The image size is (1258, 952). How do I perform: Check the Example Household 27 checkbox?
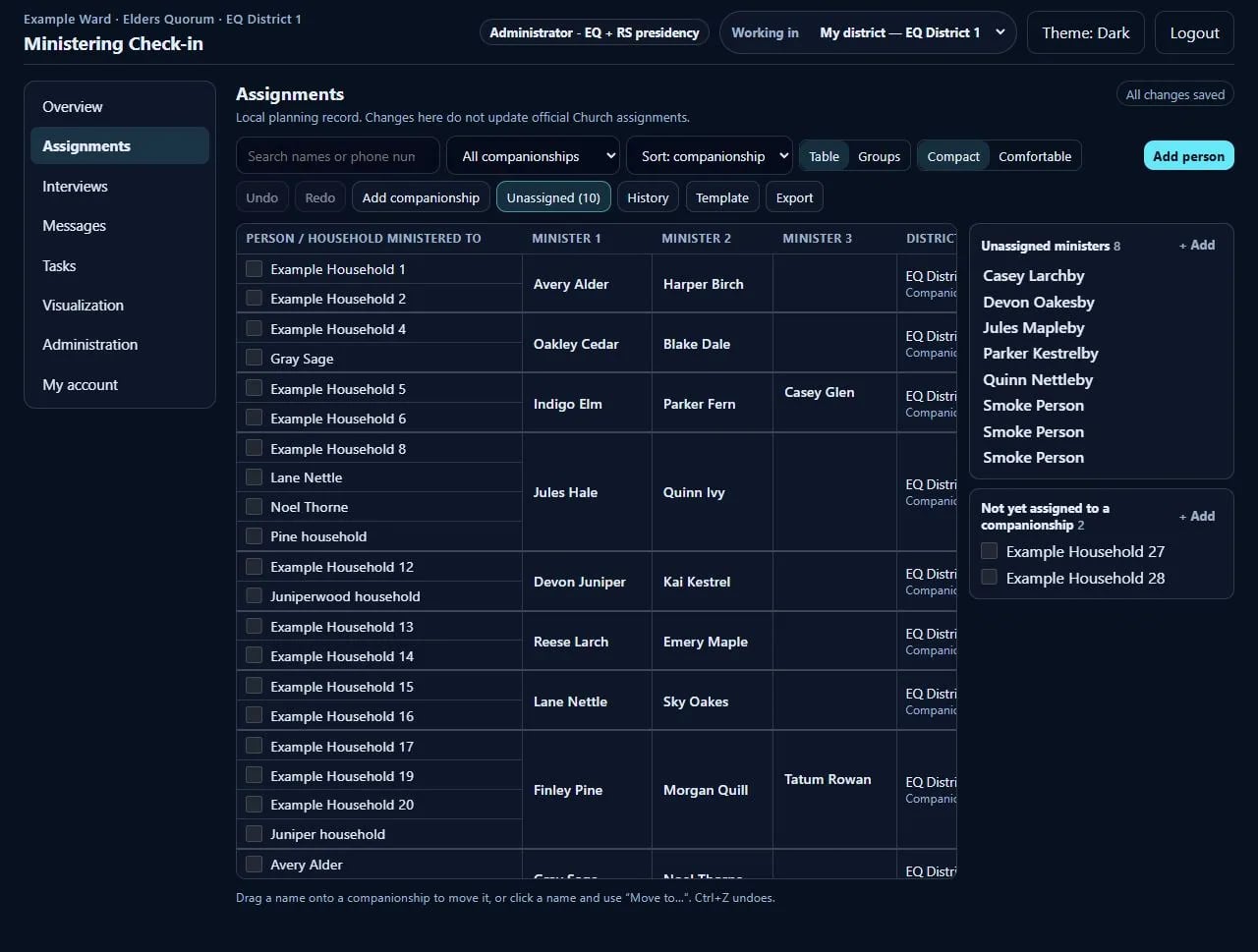pyautogui.click(x=990, y=551)
